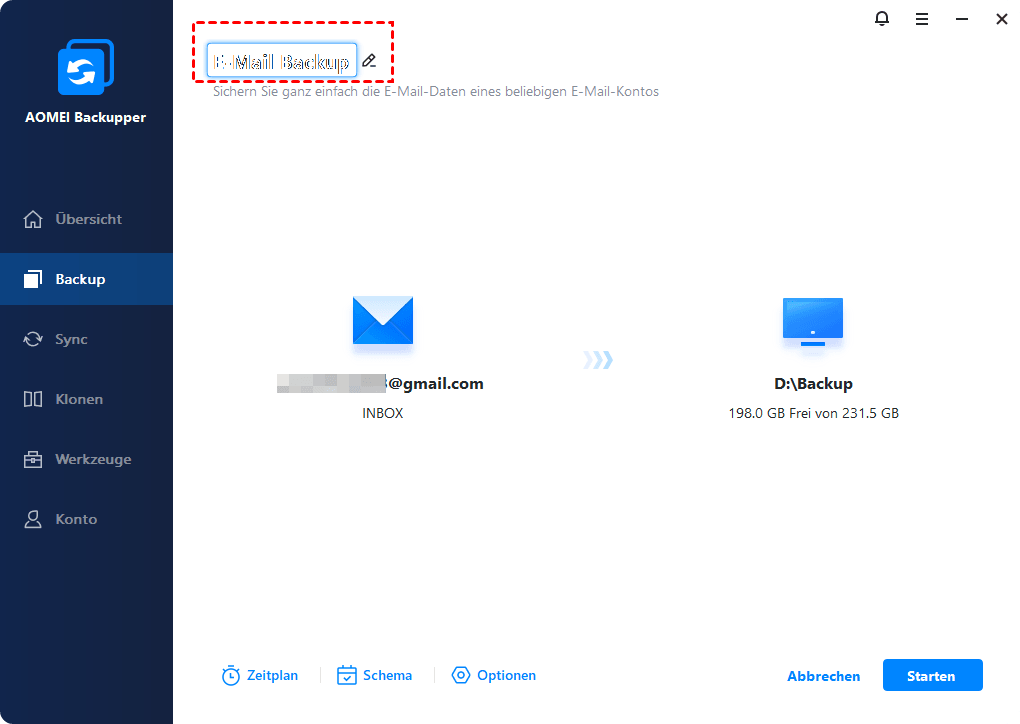Close the AOMEI Backupper window
The height and width of the screenshot is (724, 1020).
pos(1002,20)
